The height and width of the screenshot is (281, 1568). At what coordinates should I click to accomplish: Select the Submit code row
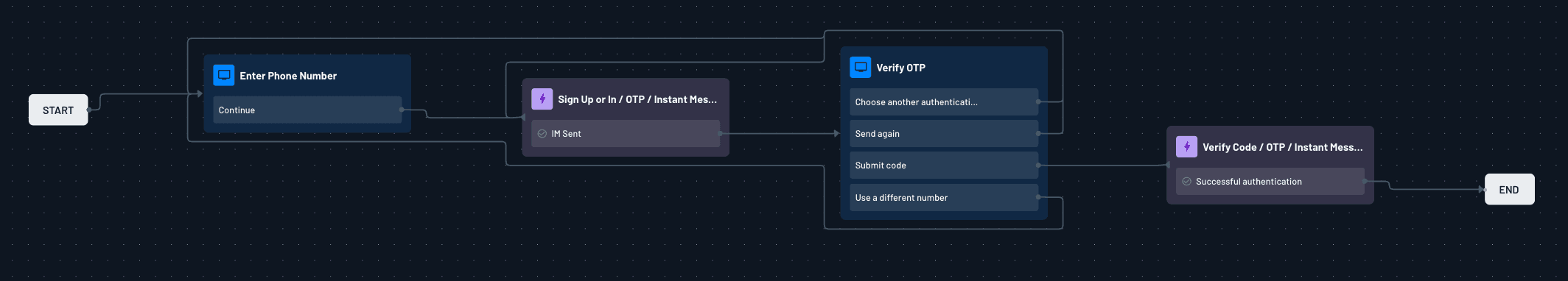tap(944, 166)
